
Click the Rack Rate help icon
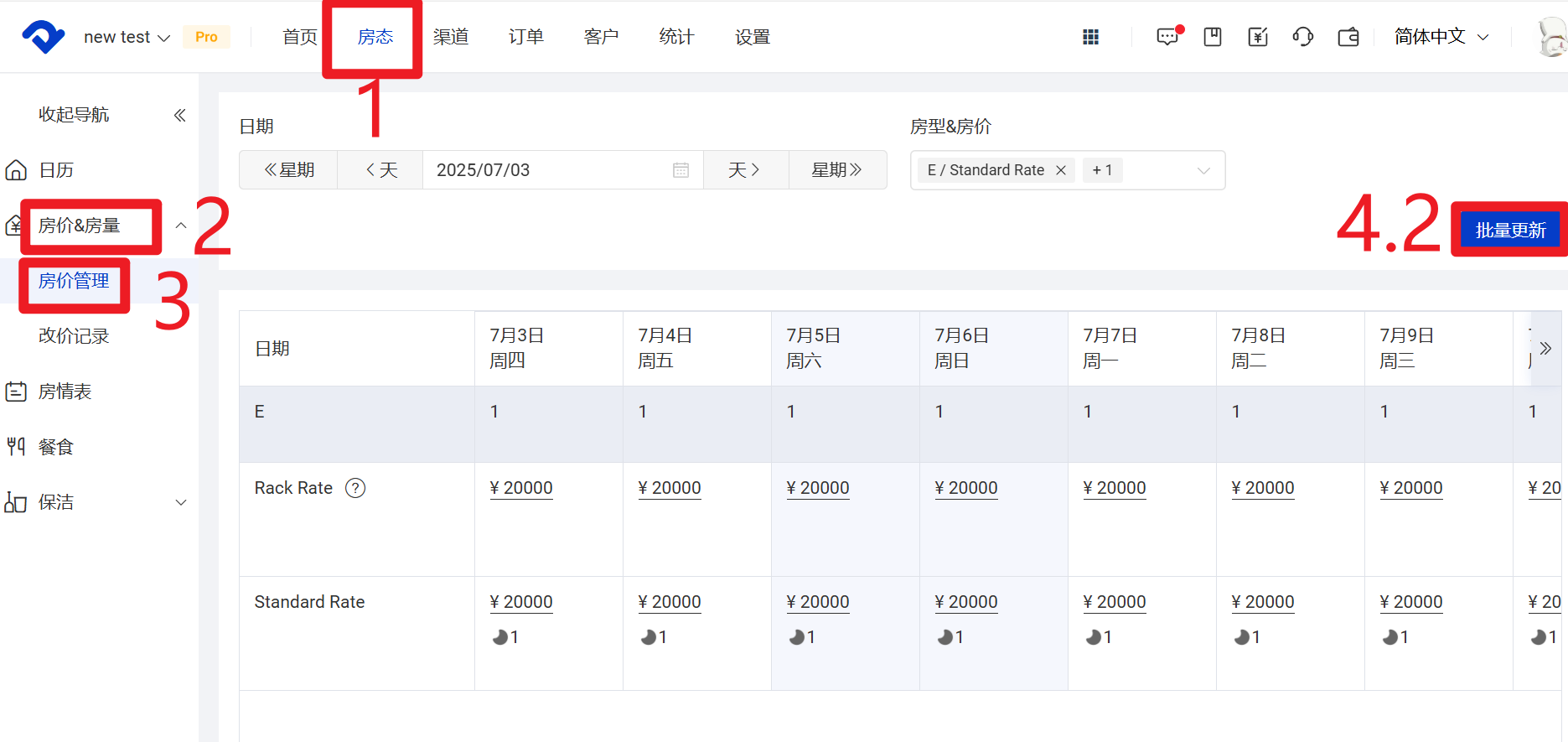pyautogui.click(x=355, y=488)
